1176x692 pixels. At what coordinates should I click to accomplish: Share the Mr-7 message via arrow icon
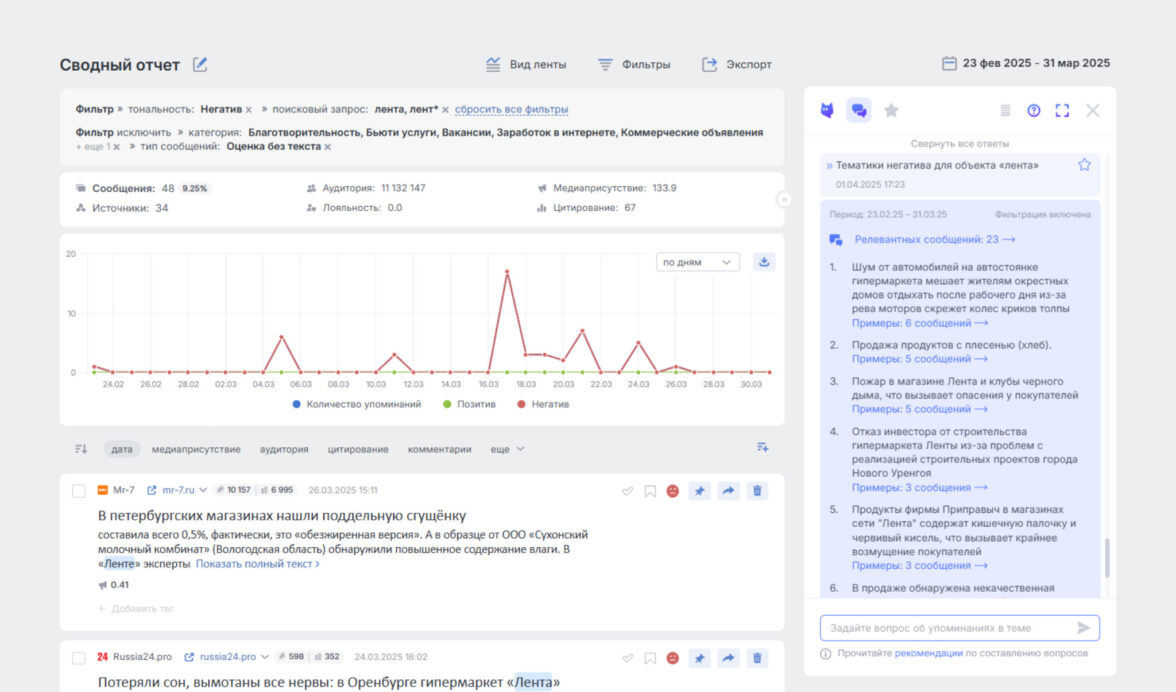click(729, 490)
